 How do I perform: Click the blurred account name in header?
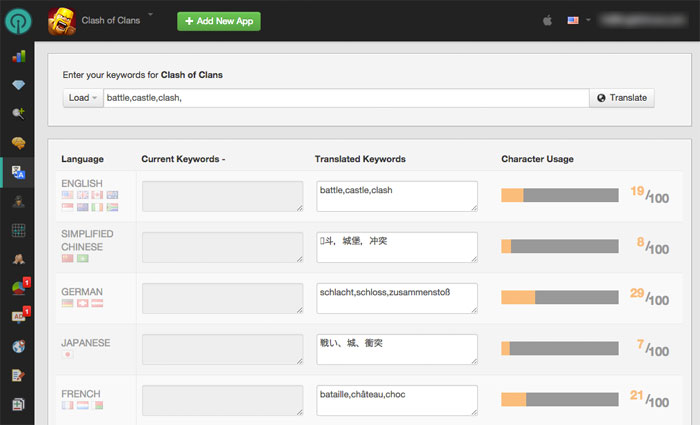(x=643, y=20)
